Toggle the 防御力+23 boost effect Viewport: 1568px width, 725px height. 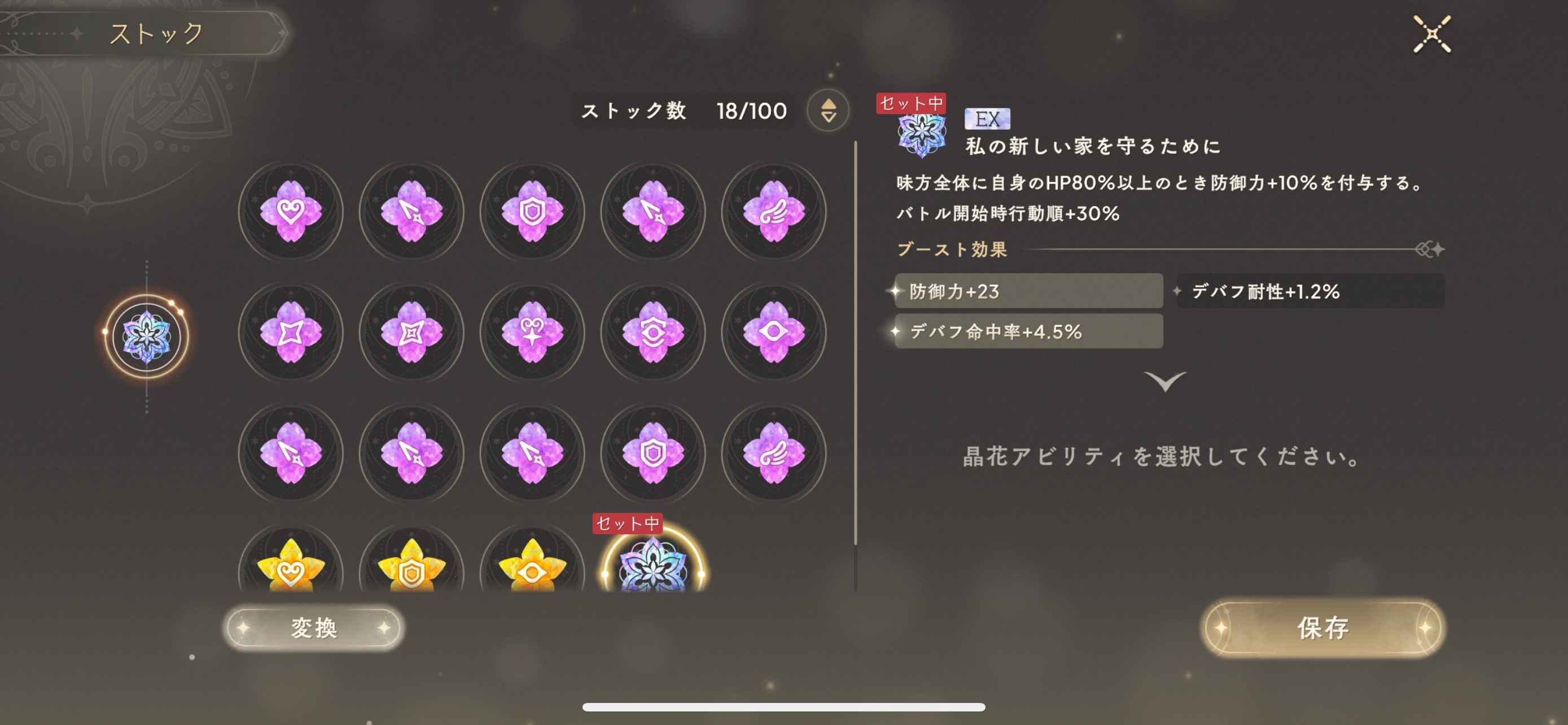pos(1029,291)
